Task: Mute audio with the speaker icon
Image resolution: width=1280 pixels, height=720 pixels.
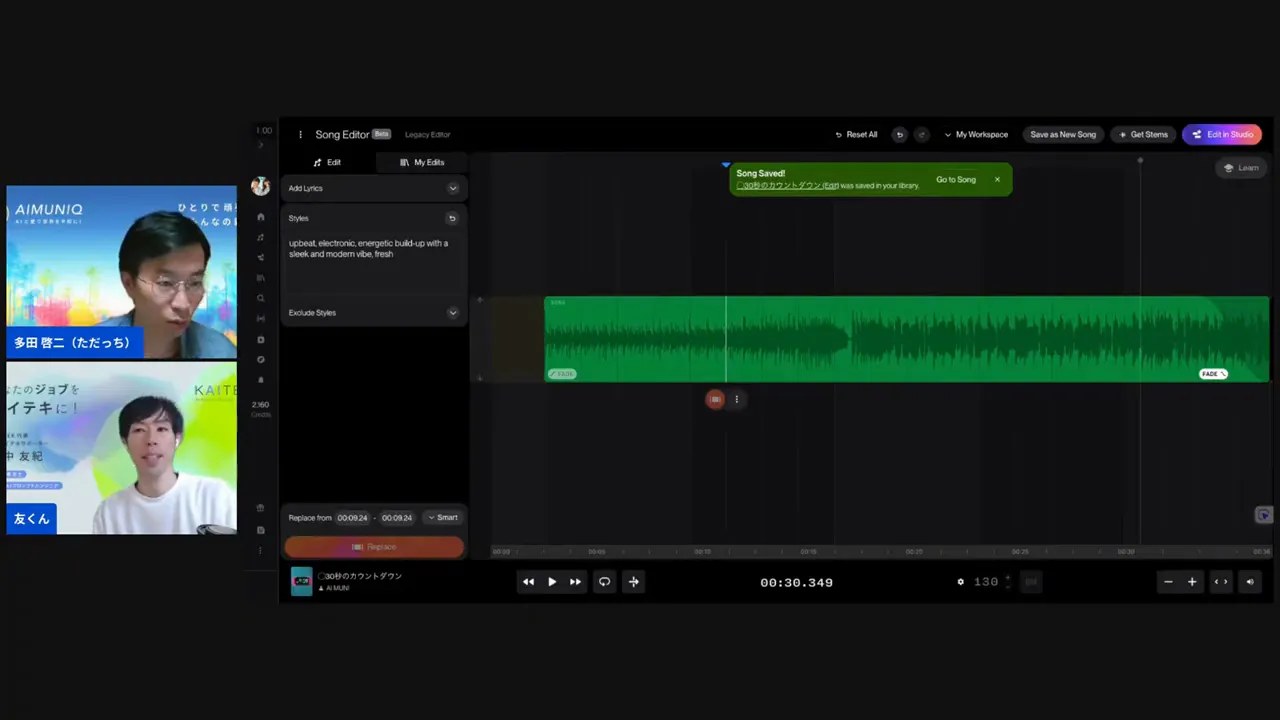Action: point(1249,582)
